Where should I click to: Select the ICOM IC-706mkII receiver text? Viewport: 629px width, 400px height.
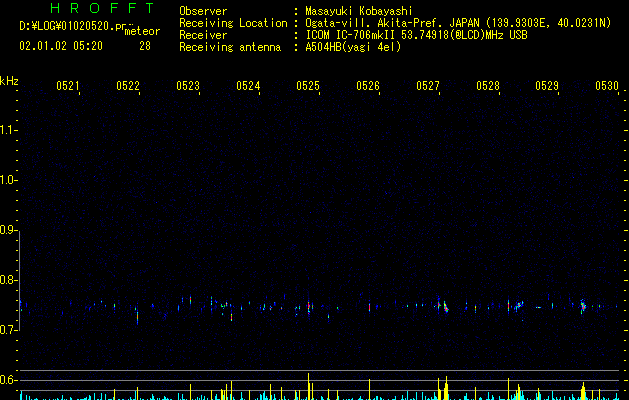click(x=416, y=35)
